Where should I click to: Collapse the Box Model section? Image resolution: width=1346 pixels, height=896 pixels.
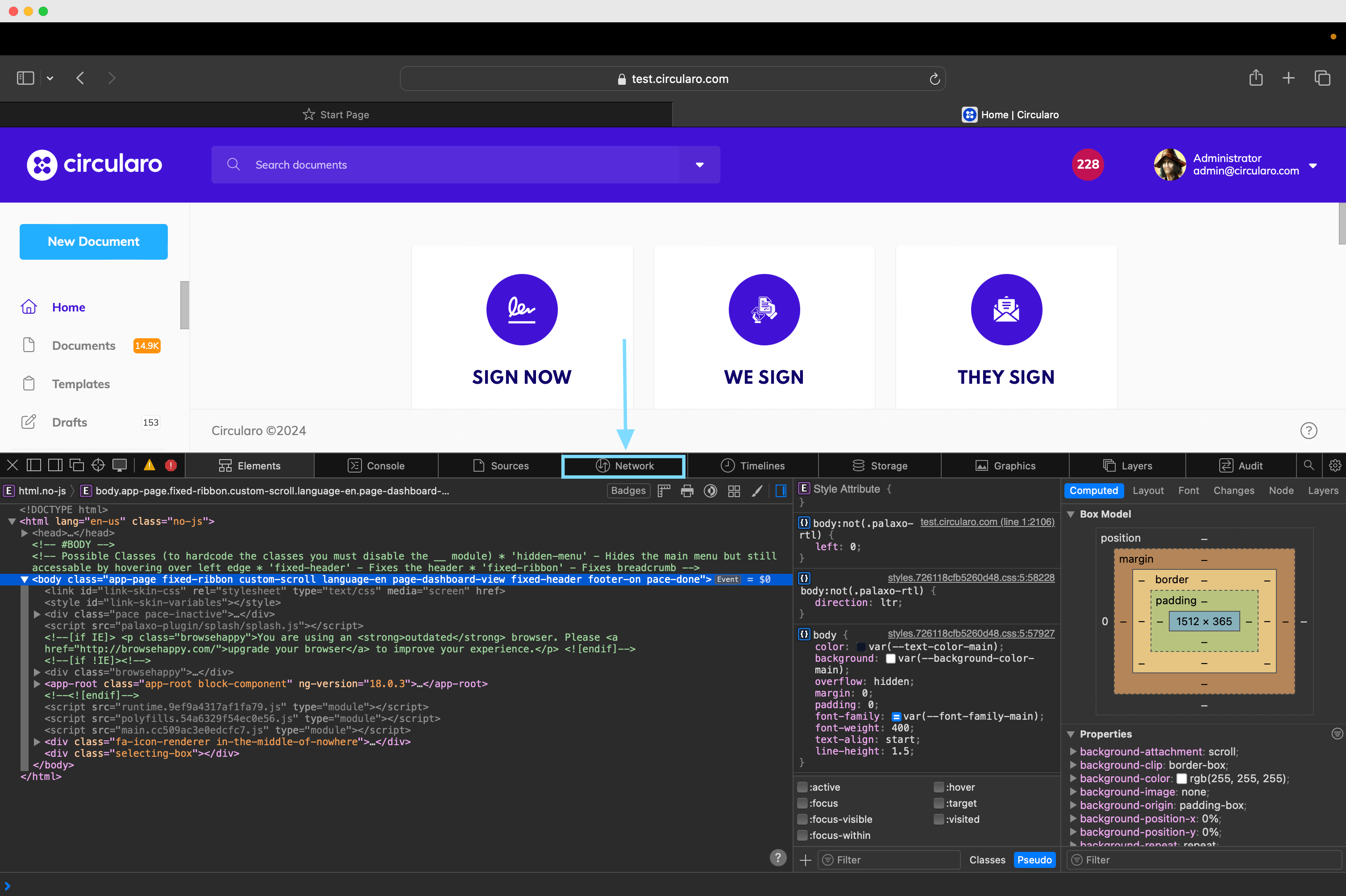pyautogui.click(x=1071, y=514)
